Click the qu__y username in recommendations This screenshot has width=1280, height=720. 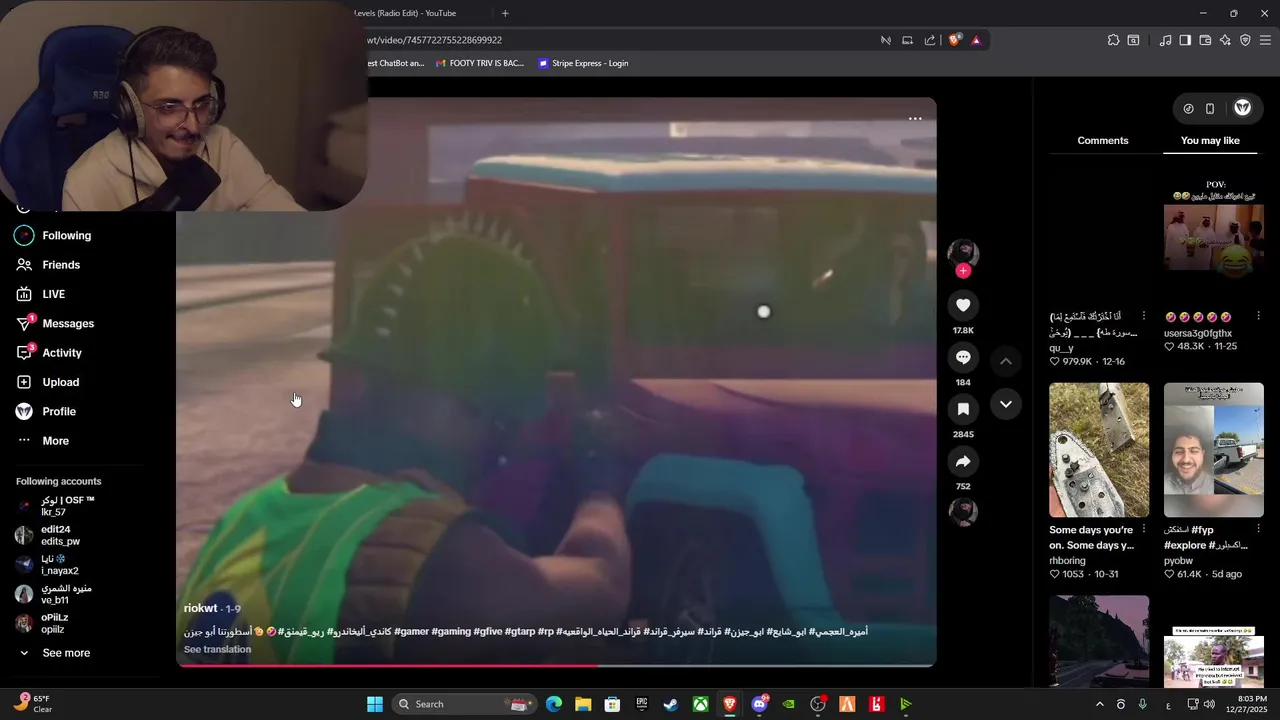[x=1061, y=348]
